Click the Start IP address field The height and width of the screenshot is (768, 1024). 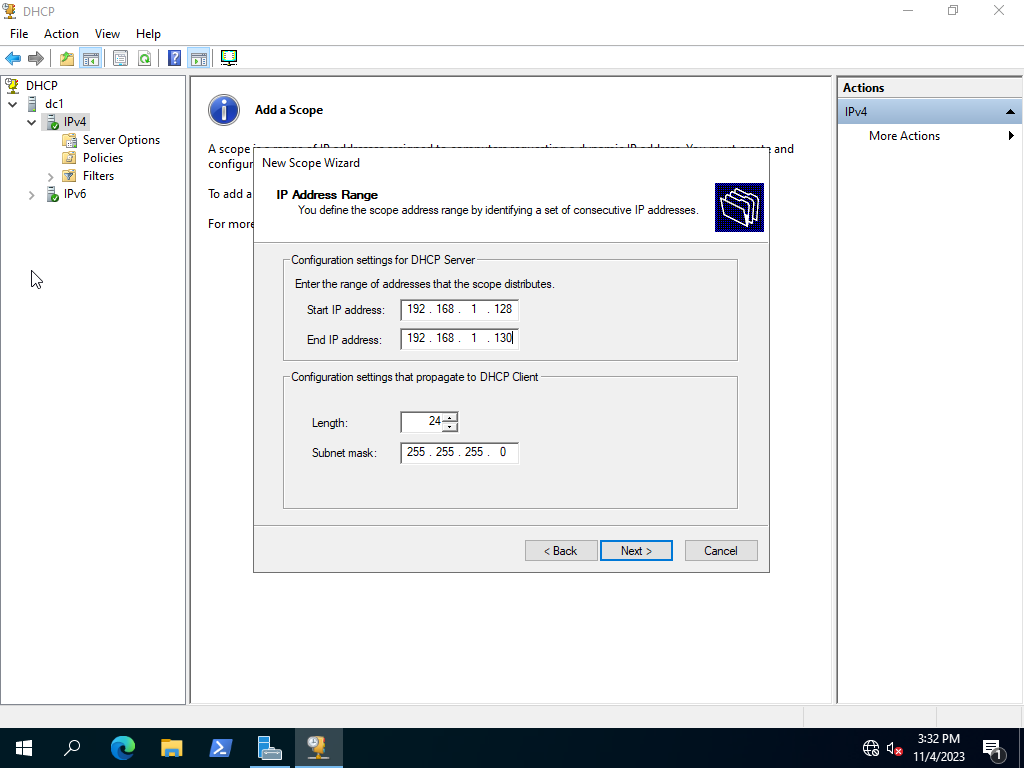click(459, 310)
